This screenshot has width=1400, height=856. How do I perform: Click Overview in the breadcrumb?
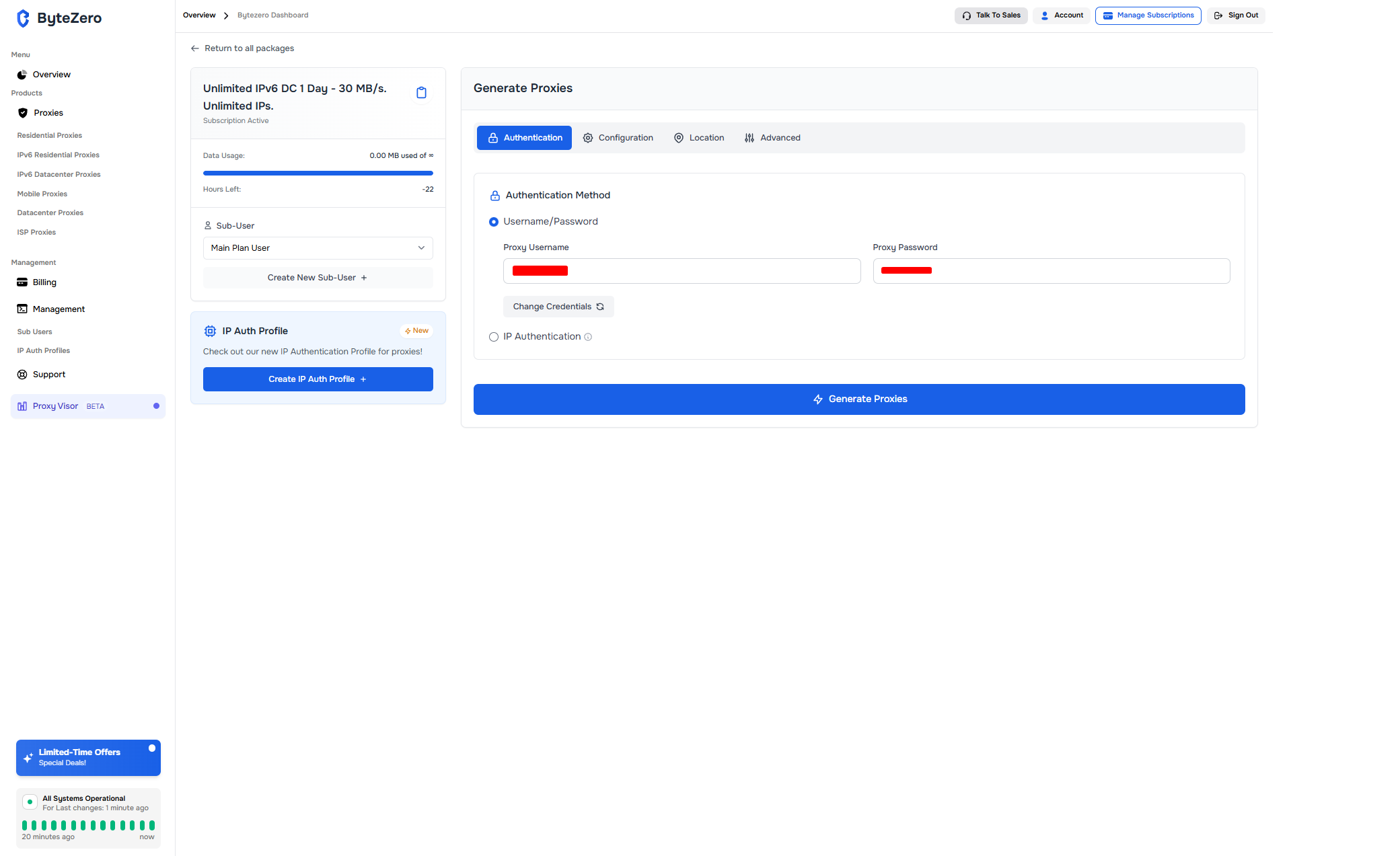pyautogui.click(x=199, y=15)
